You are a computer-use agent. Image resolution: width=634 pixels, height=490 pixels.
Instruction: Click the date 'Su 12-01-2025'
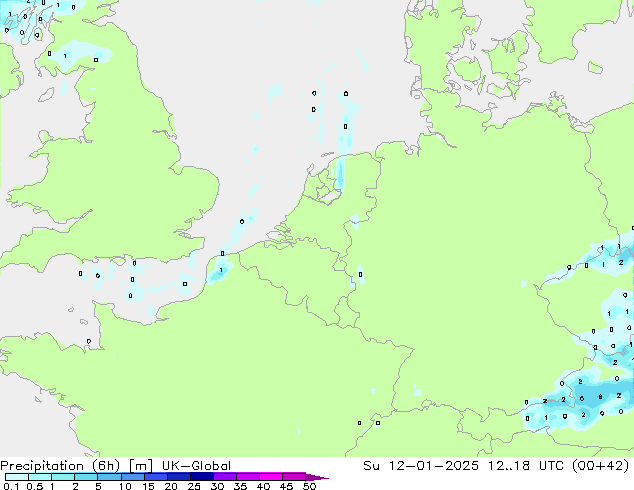click(421, 466)
